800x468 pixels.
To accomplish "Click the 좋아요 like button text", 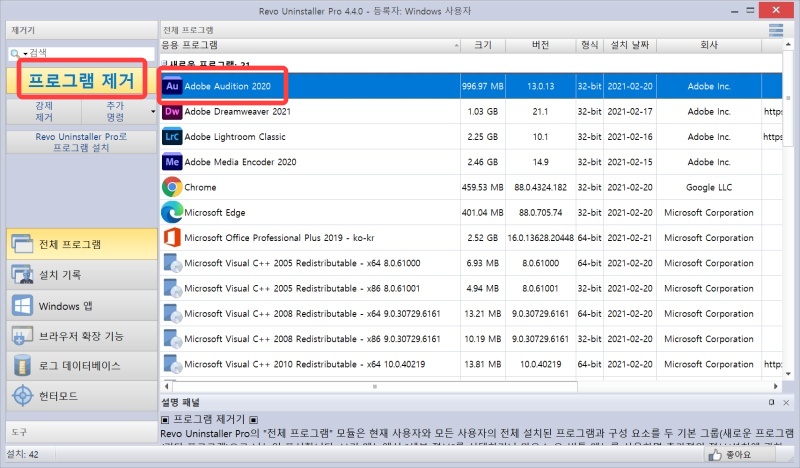I will [x=738, y=454].
